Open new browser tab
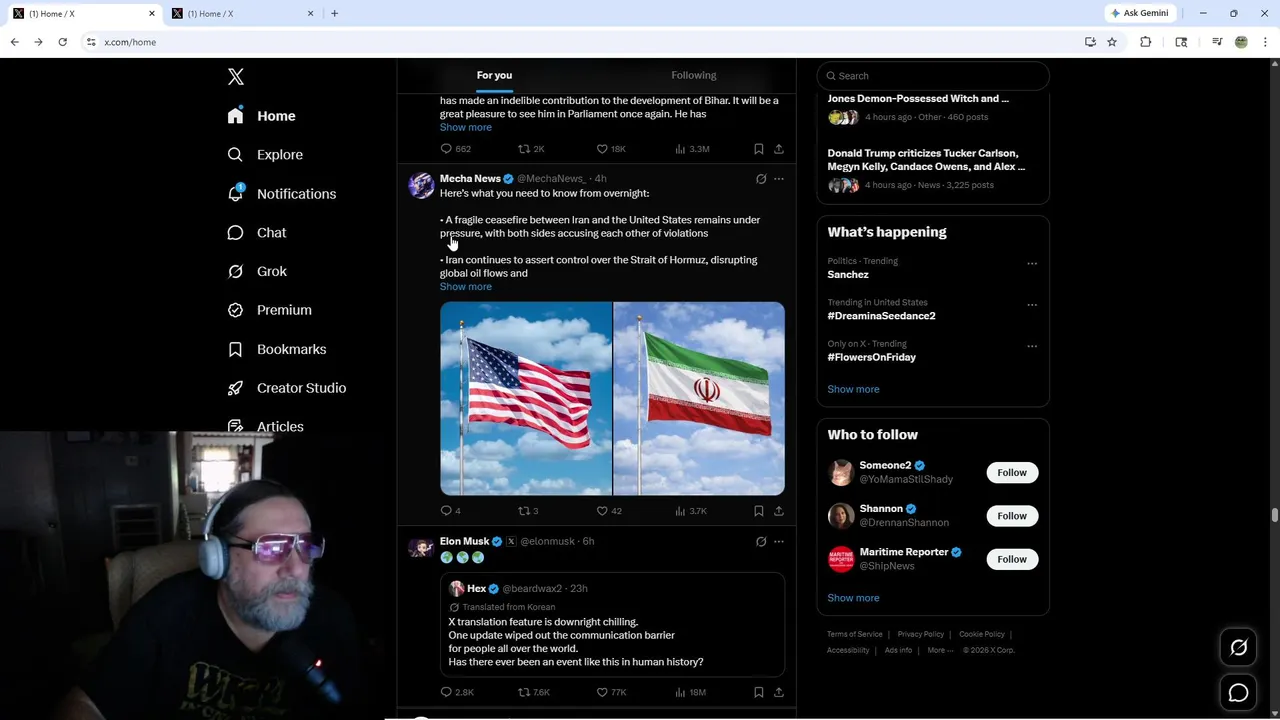The image size is (1280, 720). 334,14
